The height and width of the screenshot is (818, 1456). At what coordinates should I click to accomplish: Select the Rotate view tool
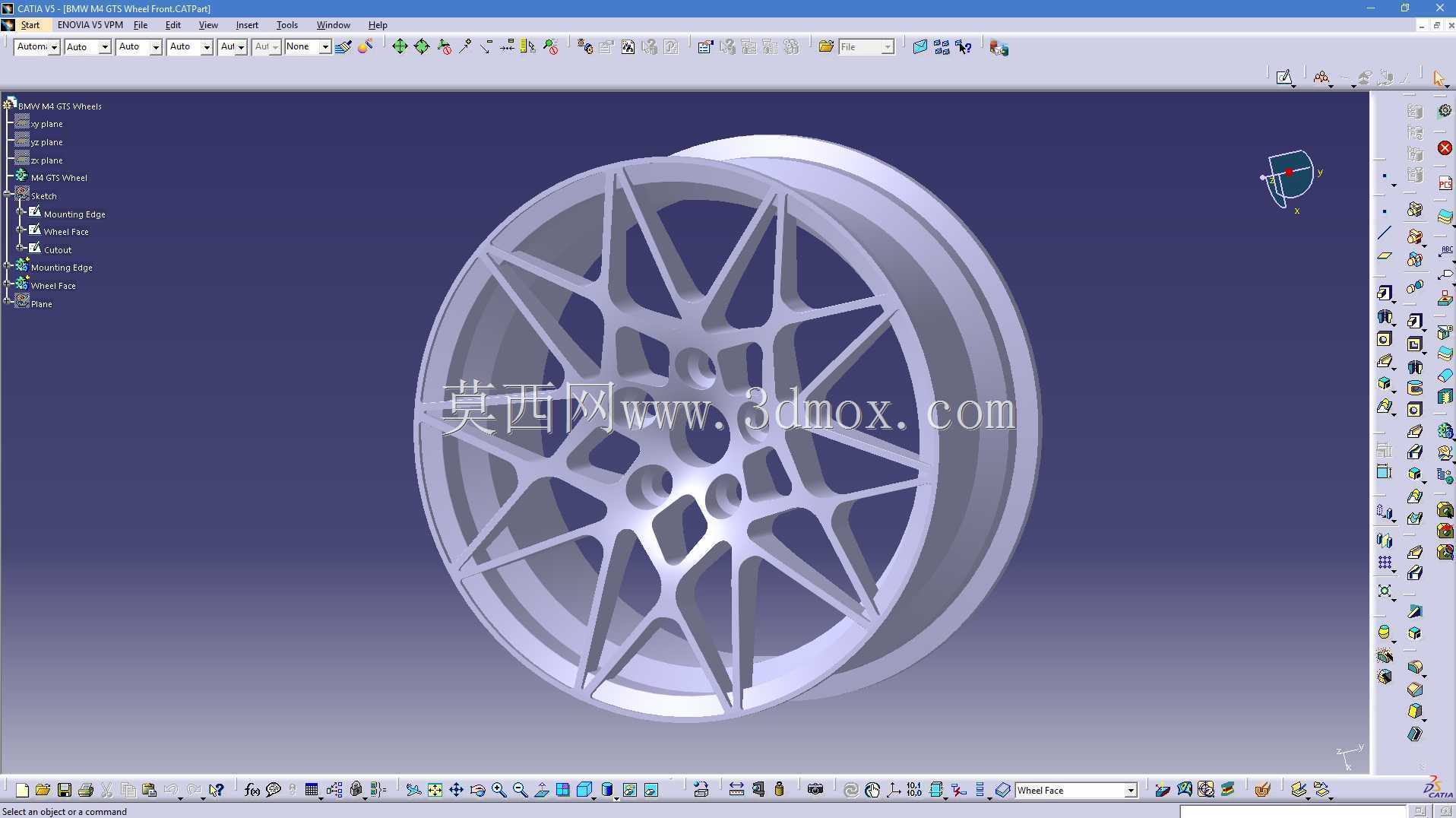point(477,791)
